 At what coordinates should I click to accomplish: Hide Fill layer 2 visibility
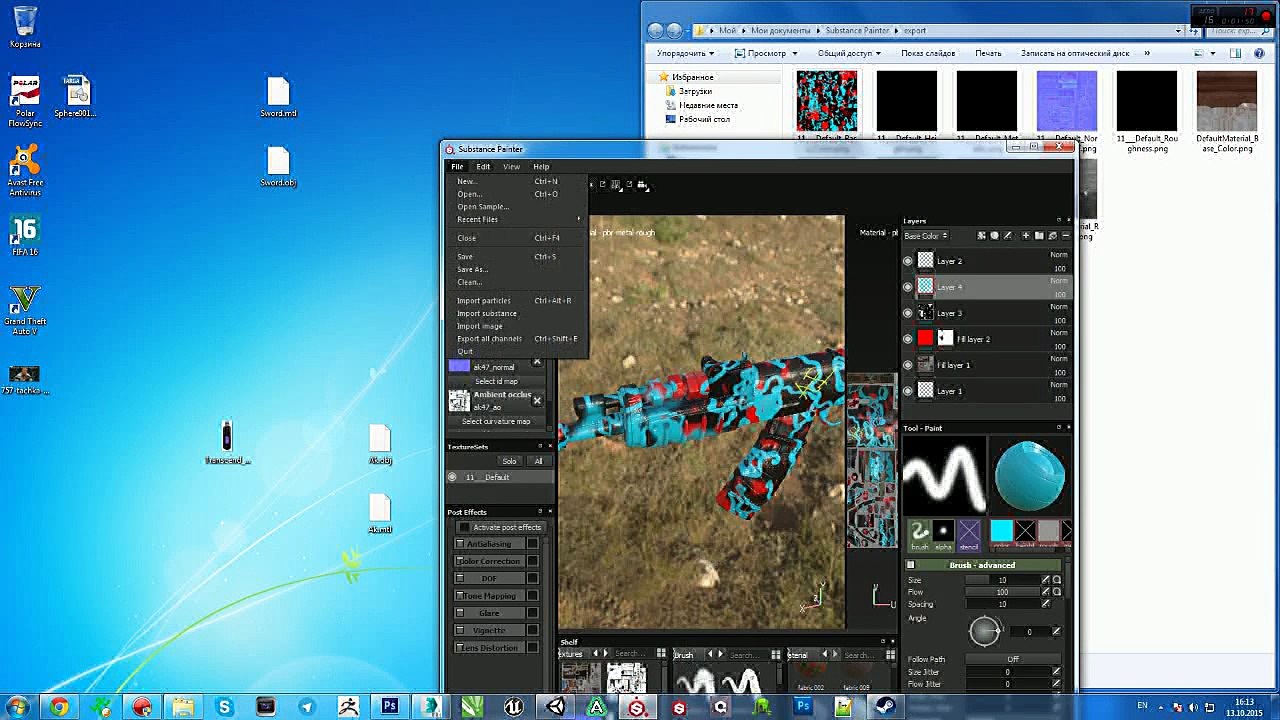pyautogui.click(x=908, y=339)
